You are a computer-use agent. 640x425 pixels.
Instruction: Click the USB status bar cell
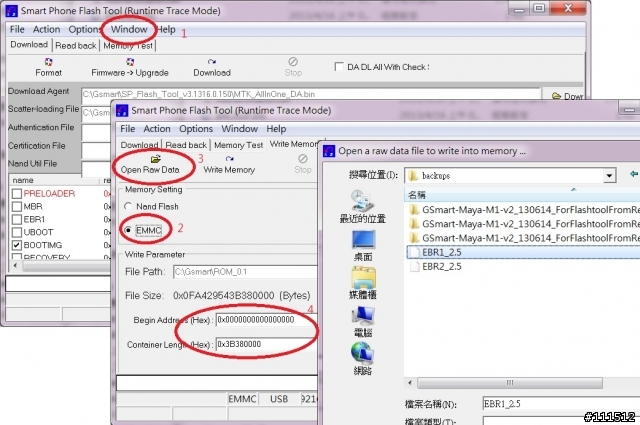tap(279, 399)
